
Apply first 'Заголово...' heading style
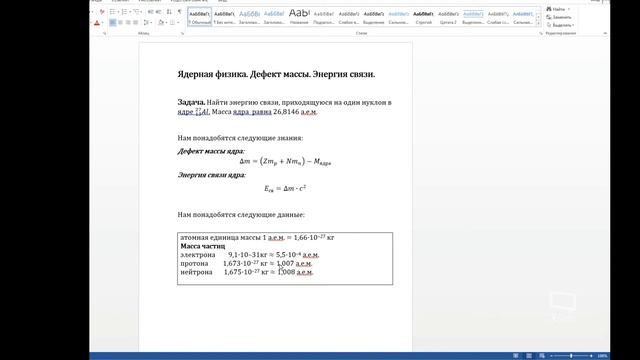[249, 17]
